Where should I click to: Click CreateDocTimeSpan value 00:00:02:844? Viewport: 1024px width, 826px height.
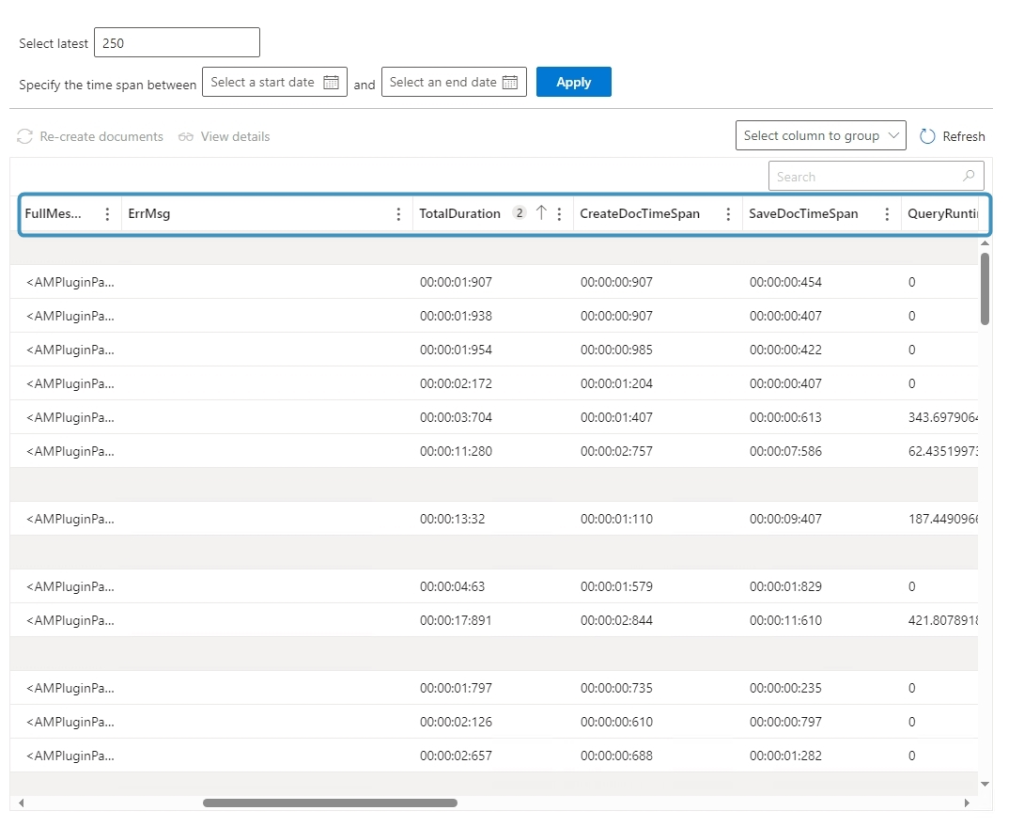[x=616, y=620]
